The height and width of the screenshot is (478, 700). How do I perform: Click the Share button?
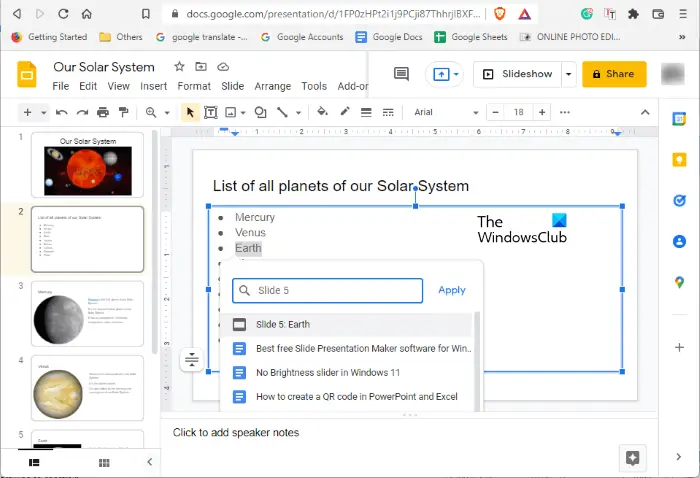click(x=614, y=74)
